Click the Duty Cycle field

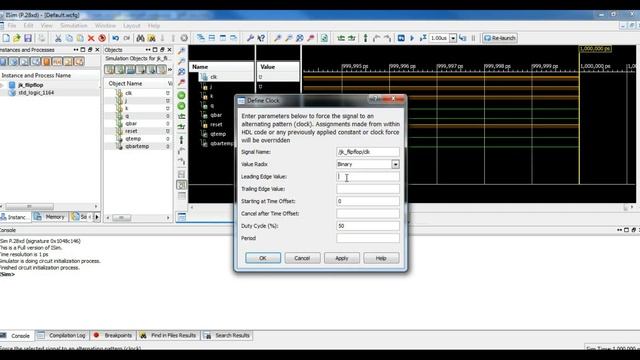368,226
